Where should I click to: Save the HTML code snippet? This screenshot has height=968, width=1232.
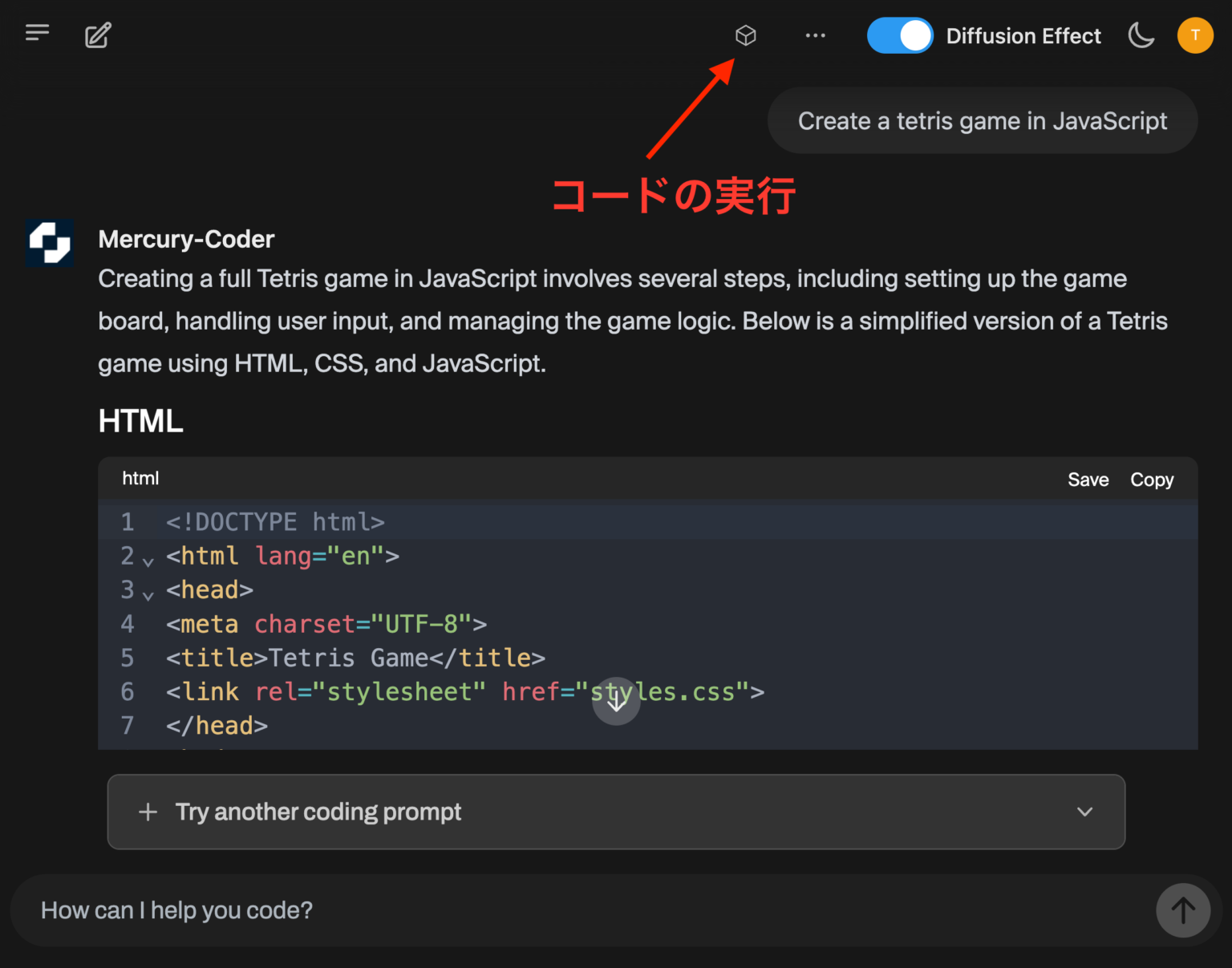[x=1088, y=479]
